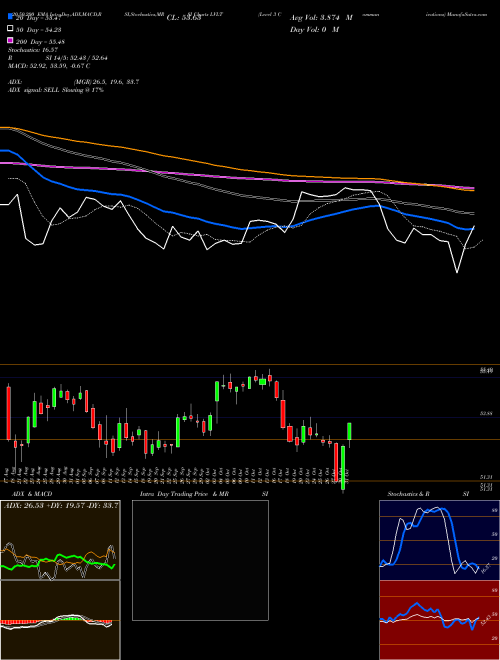Open the blue Stochastics sub-chart
Image resolution: width=500 pixels, height=660 pixels.
439,540
